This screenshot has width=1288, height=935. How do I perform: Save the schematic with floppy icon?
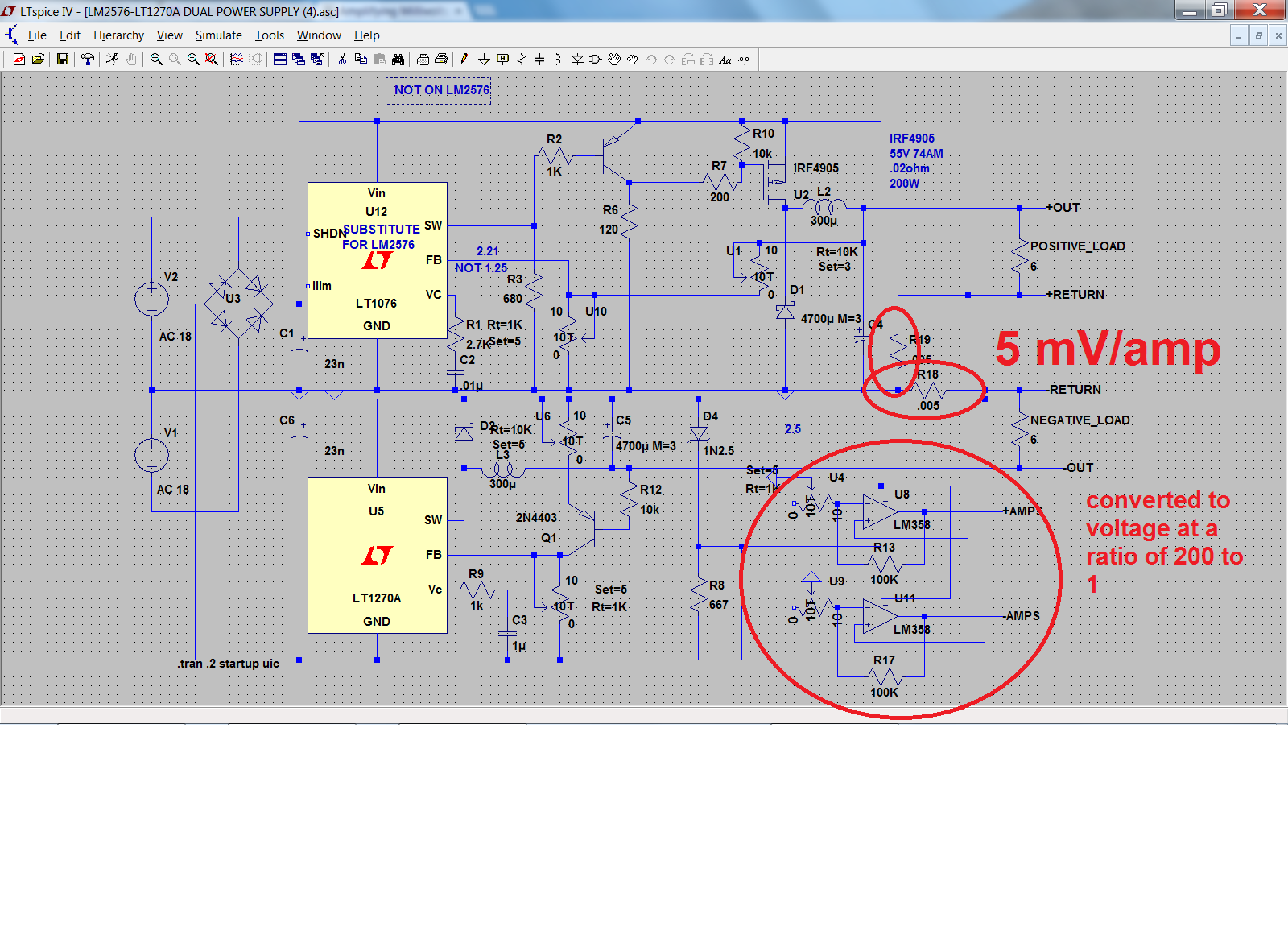(x=62, y=59)
